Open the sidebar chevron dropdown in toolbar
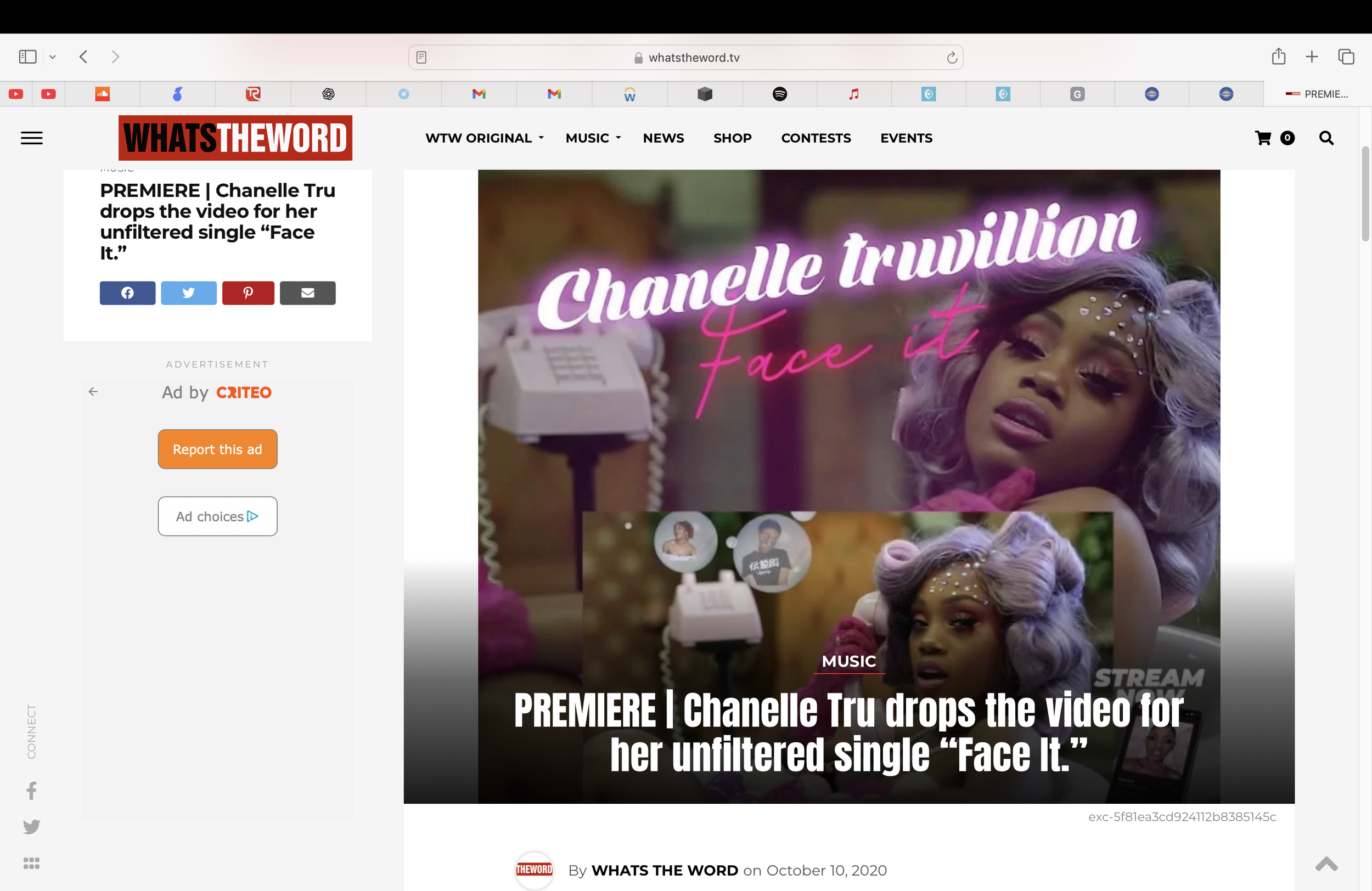Screen dimensions: 1372x891 click(x=53, y=57)
